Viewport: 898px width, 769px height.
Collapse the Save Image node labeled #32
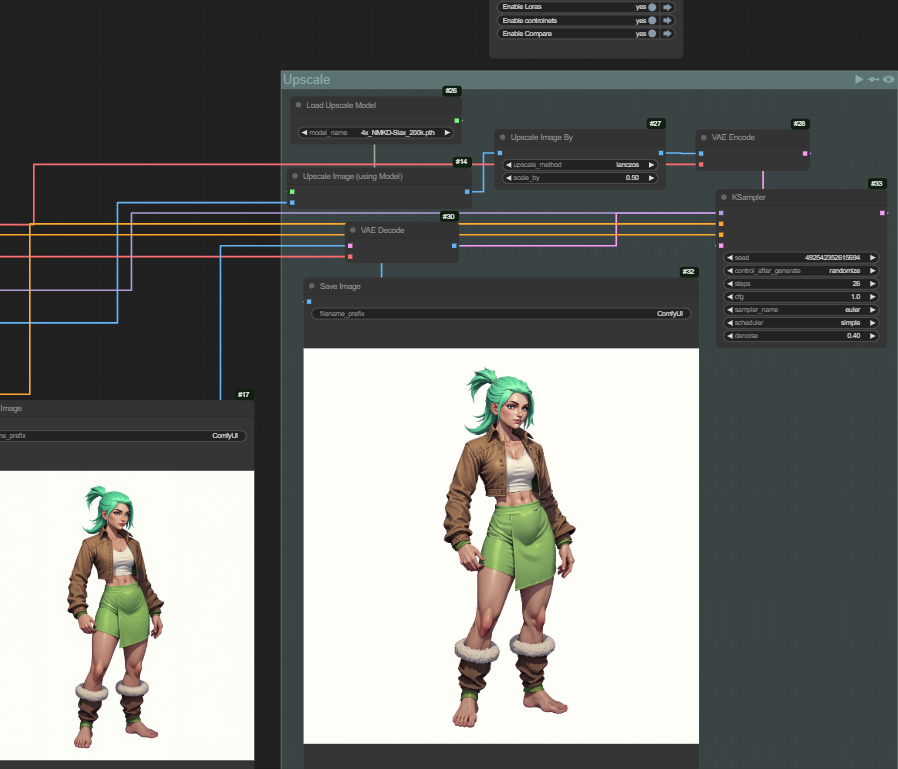[312, 286]
